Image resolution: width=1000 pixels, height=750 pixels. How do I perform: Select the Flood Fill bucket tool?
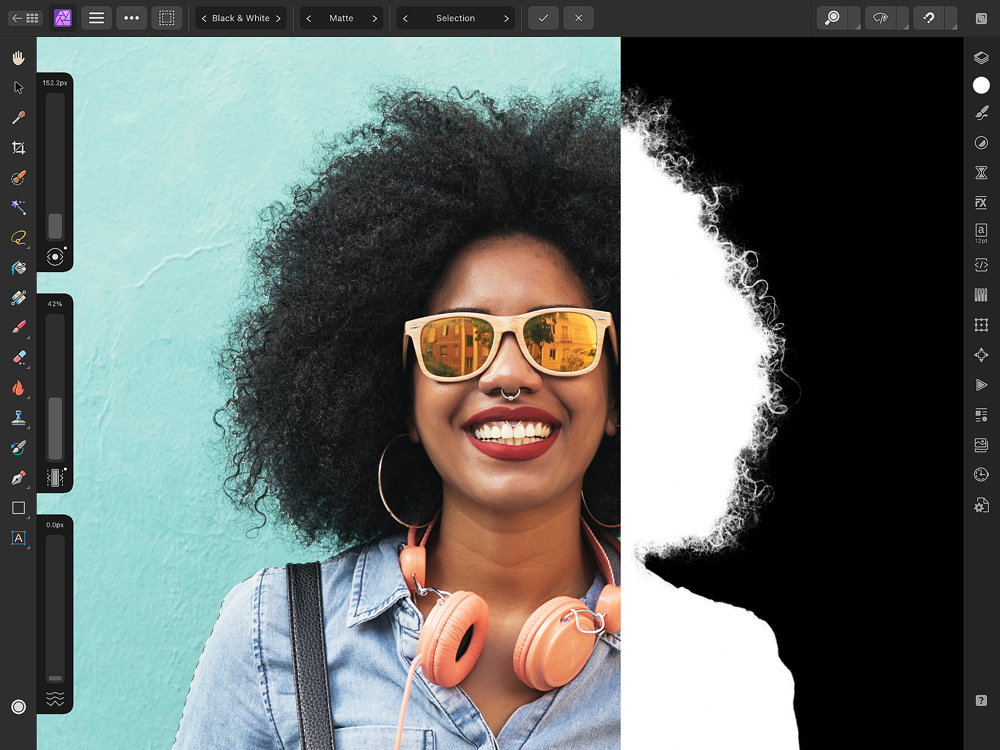18,268
